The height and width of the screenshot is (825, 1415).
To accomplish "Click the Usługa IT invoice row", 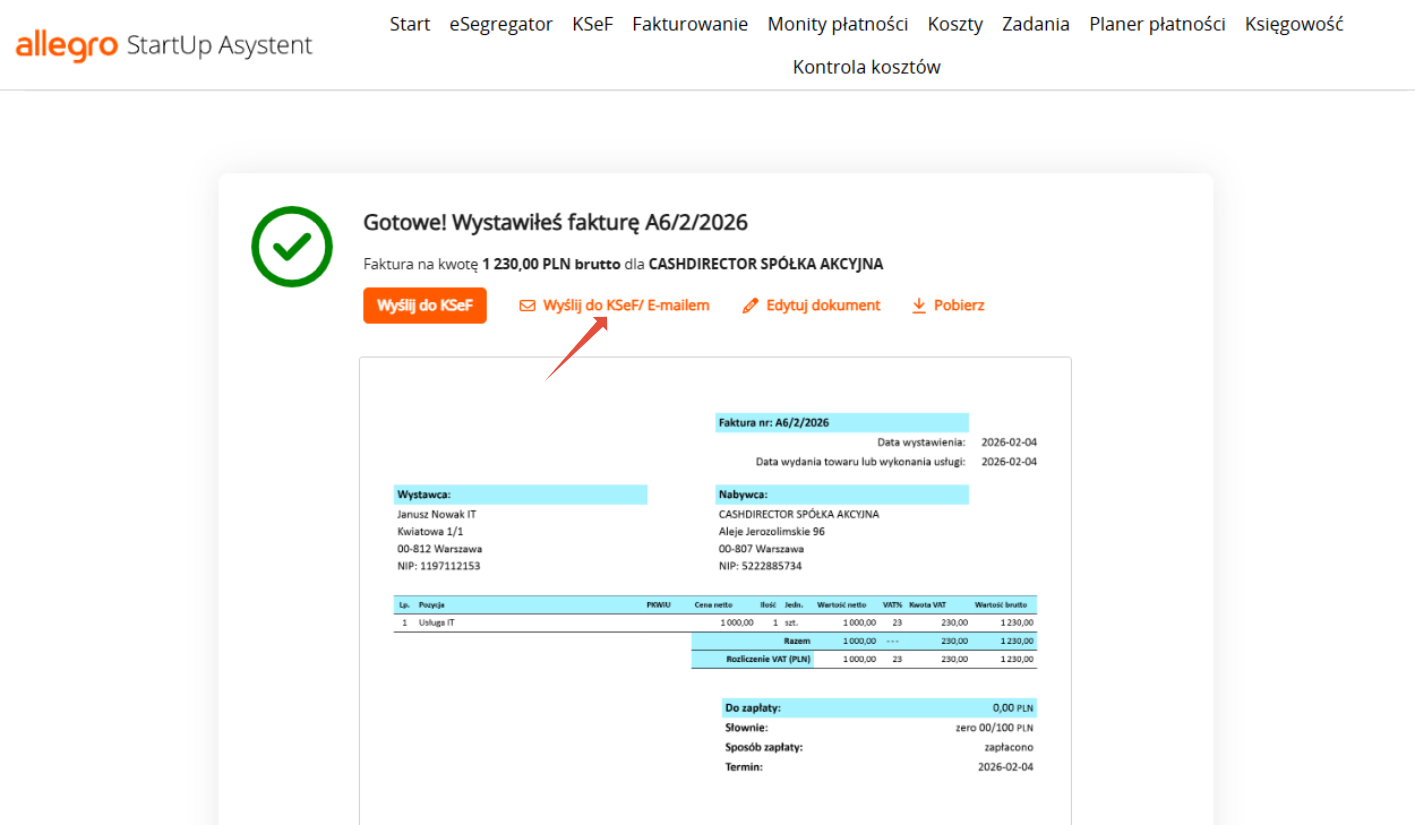I will click(715, 622).
